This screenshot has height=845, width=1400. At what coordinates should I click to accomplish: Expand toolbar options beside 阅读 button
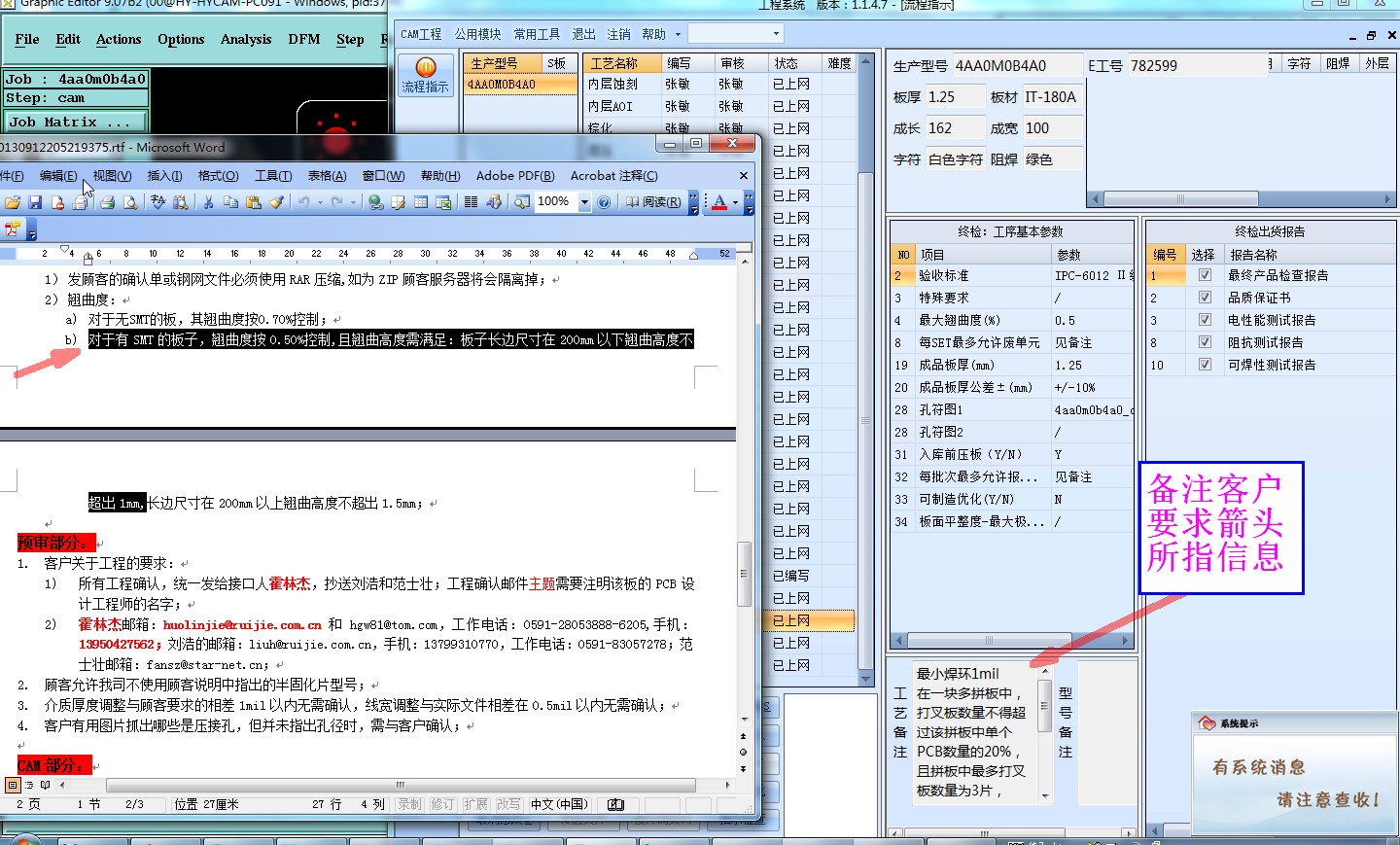pos(693,202)
